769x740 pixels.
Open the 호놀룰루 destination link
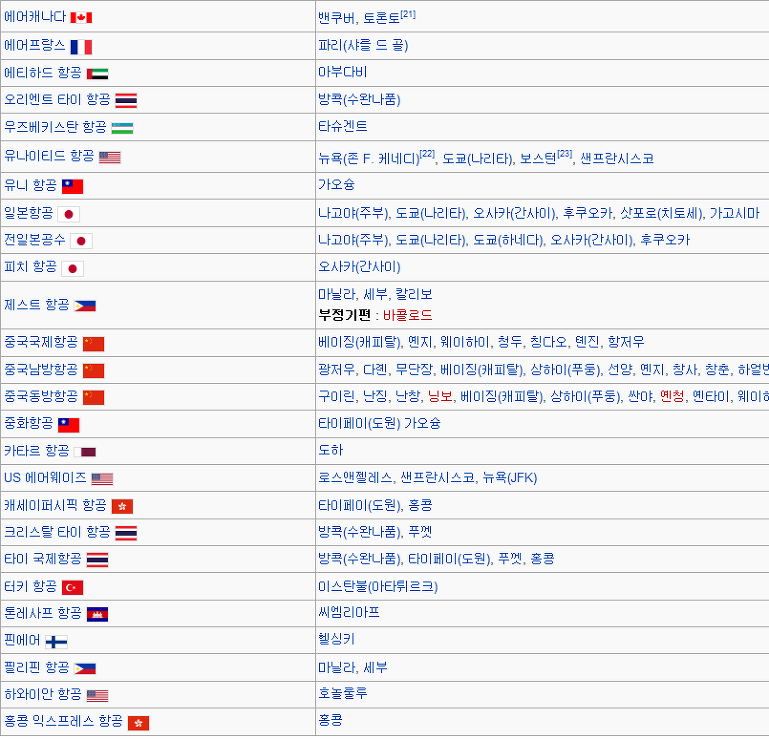coord(342,694)
